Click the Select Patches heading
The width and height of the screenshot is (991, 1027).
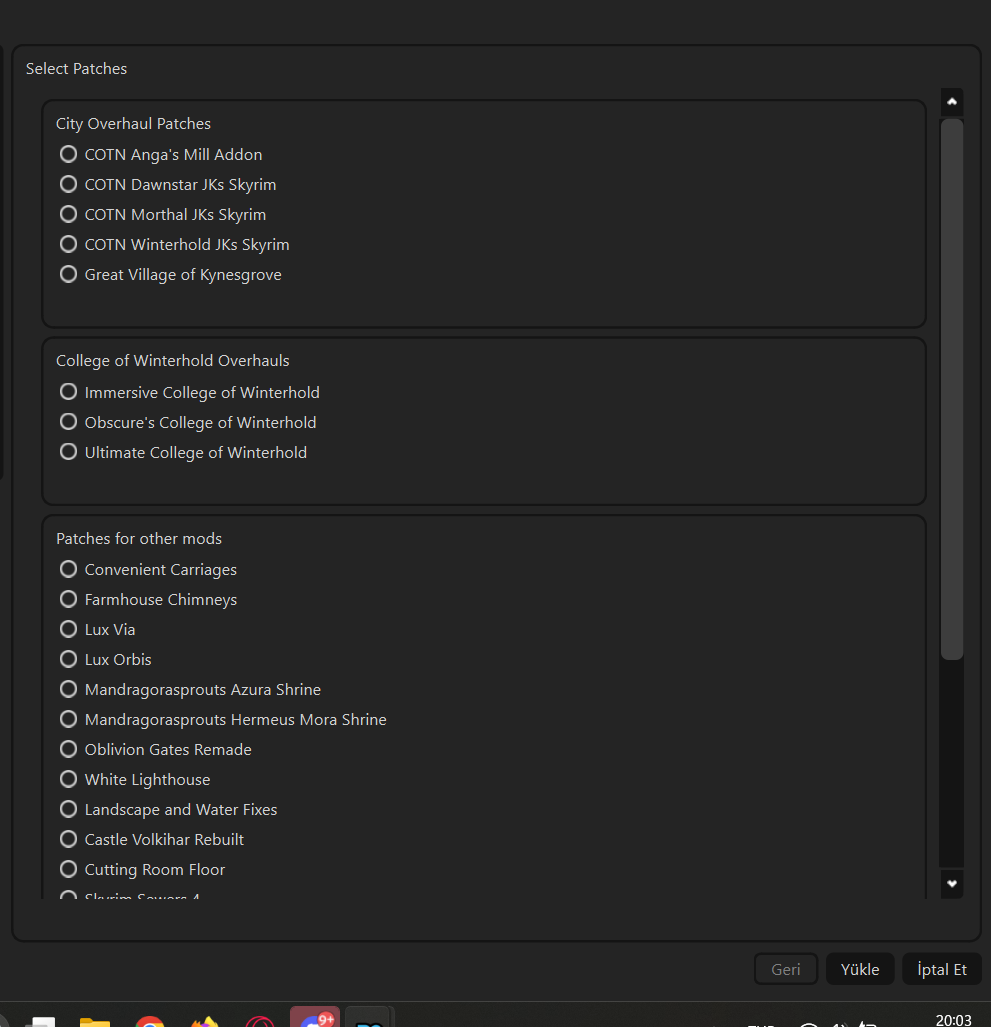77,69
